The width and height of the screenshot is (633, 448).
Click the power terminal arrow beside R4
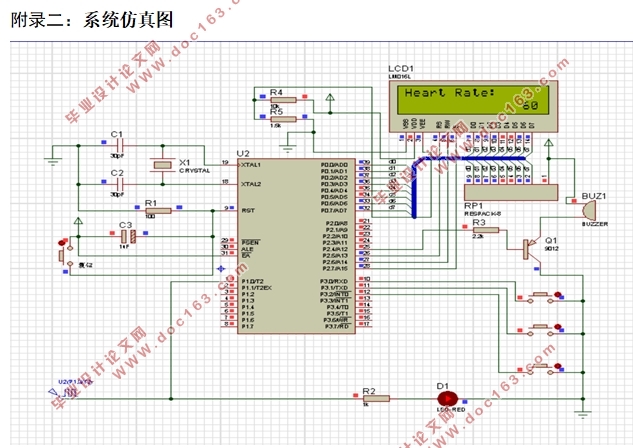point(330,98)
